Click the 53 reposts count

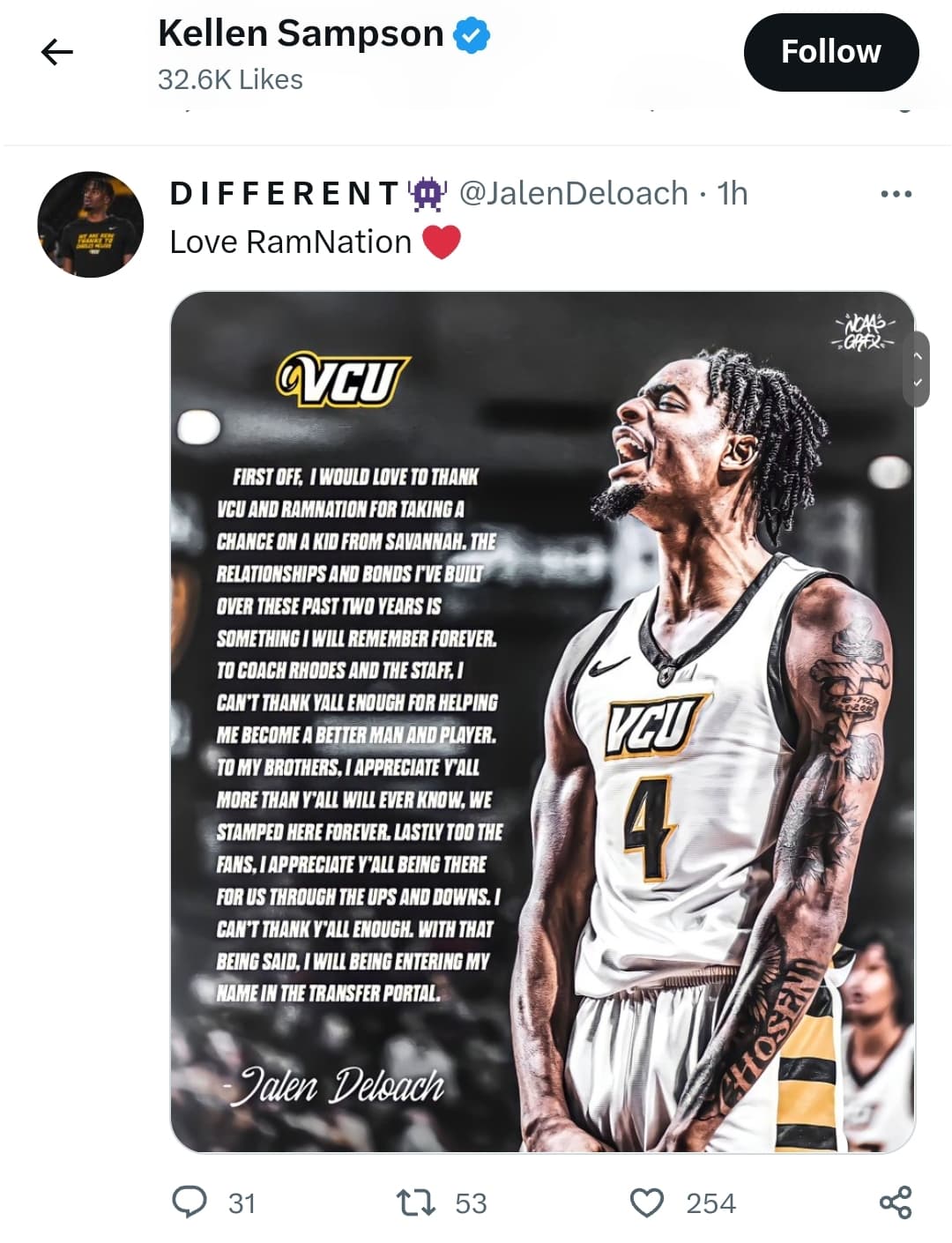pyautogui.click(x=471, y=1203)
